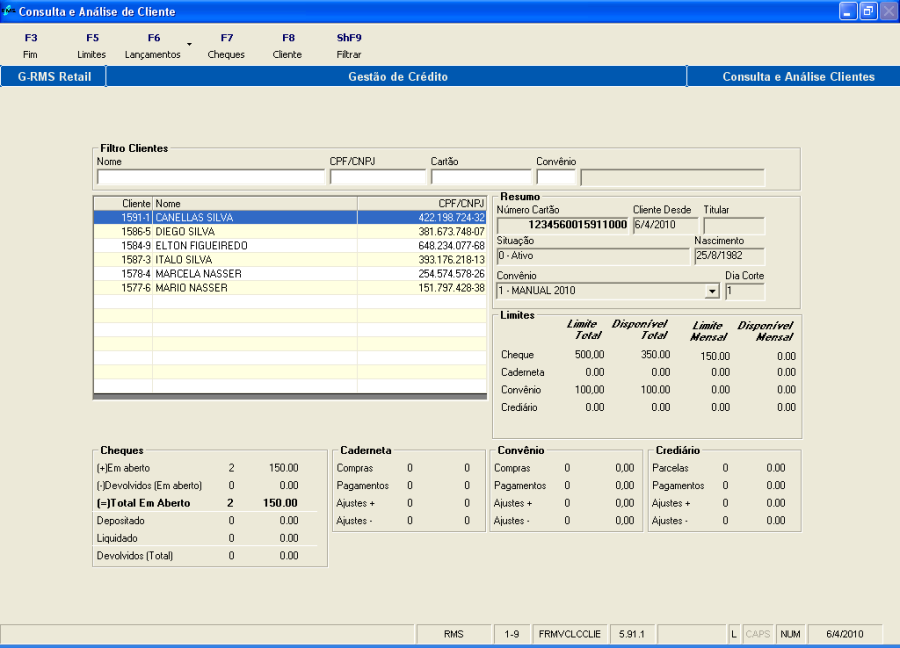Screen dimensions: 900x648
Task: Click the F6 Lançamentos toolbar button
Action: [x=153, y=46]
